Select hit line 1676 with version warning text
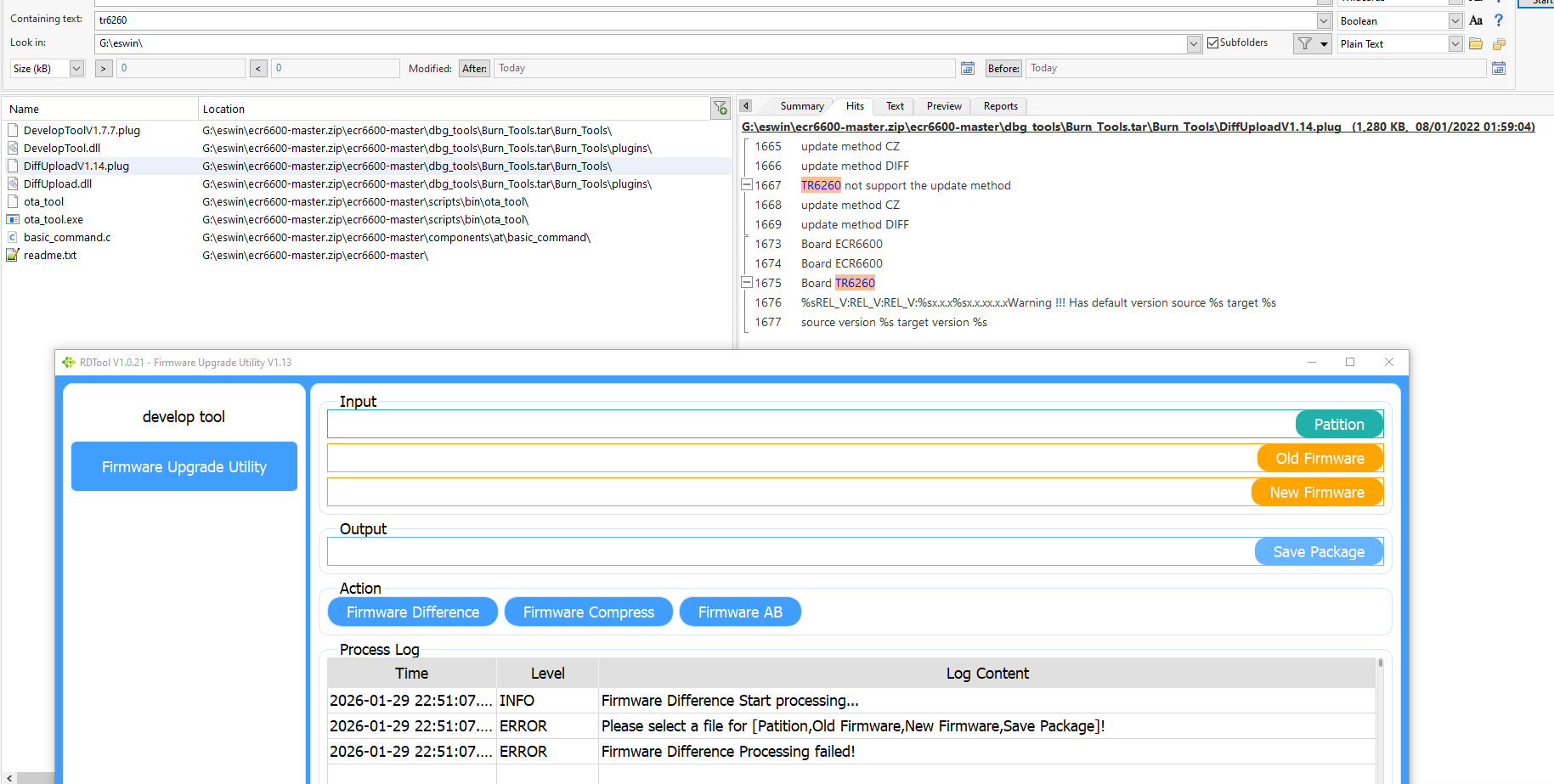Image resolution: width=1554 pixels, height=784 pixels. [x=1038, y=302]
